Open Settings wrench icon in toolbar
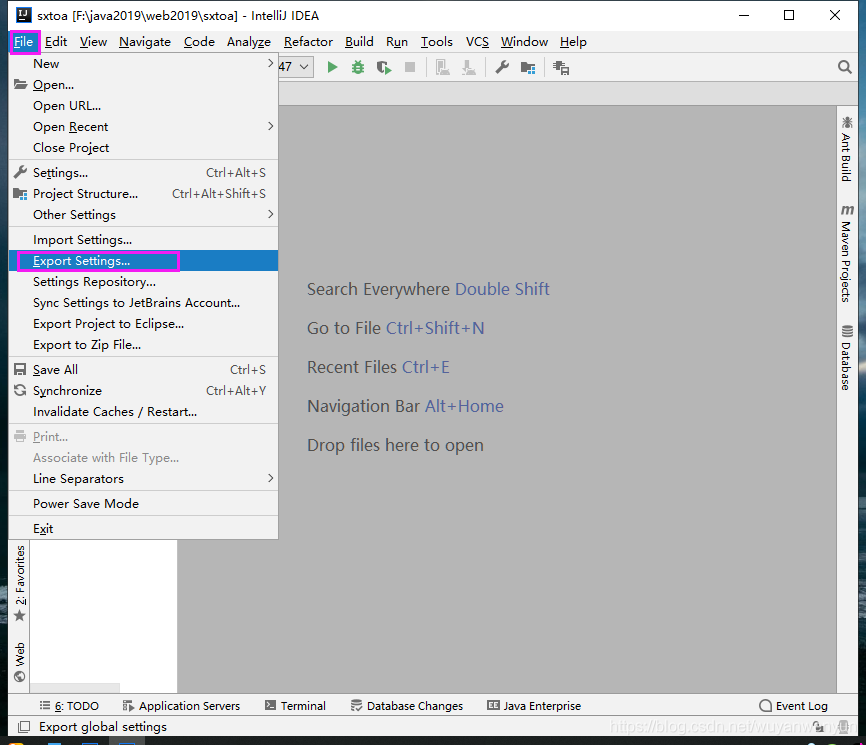Image resolution: width=866 pixels, height=745 pixels. coord(501,67)
